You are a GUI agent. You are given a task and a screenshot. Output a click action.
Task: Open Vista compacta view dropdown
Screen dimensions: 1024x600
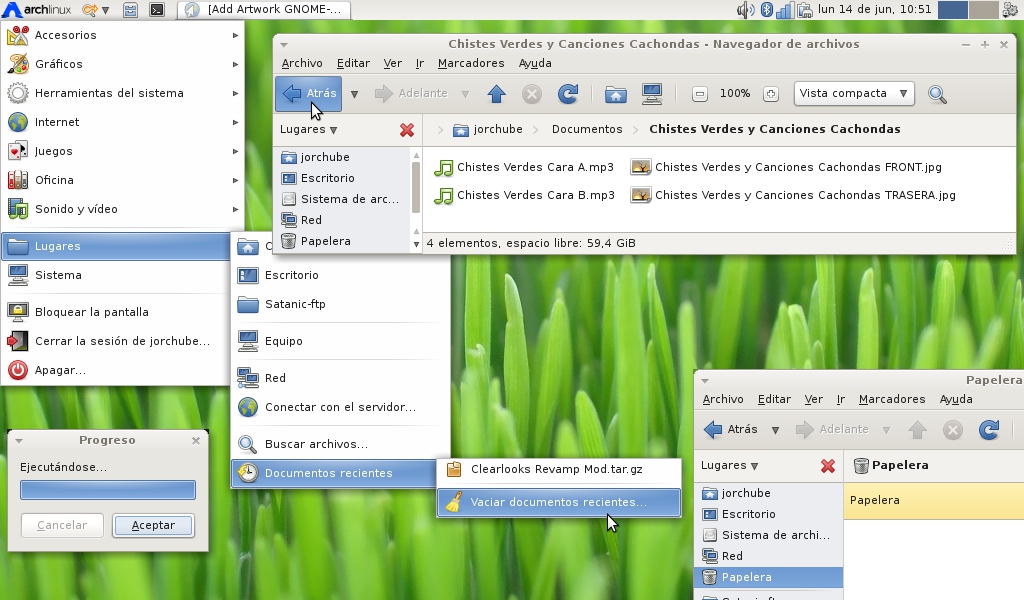tap(854, 93)
